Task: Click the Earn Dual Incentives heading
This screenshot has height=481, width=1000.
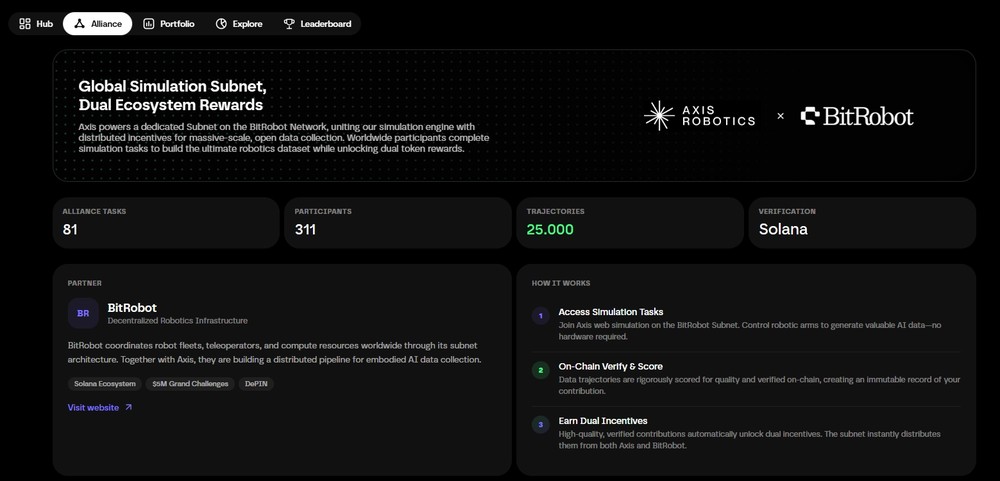Action: [603, 420]
